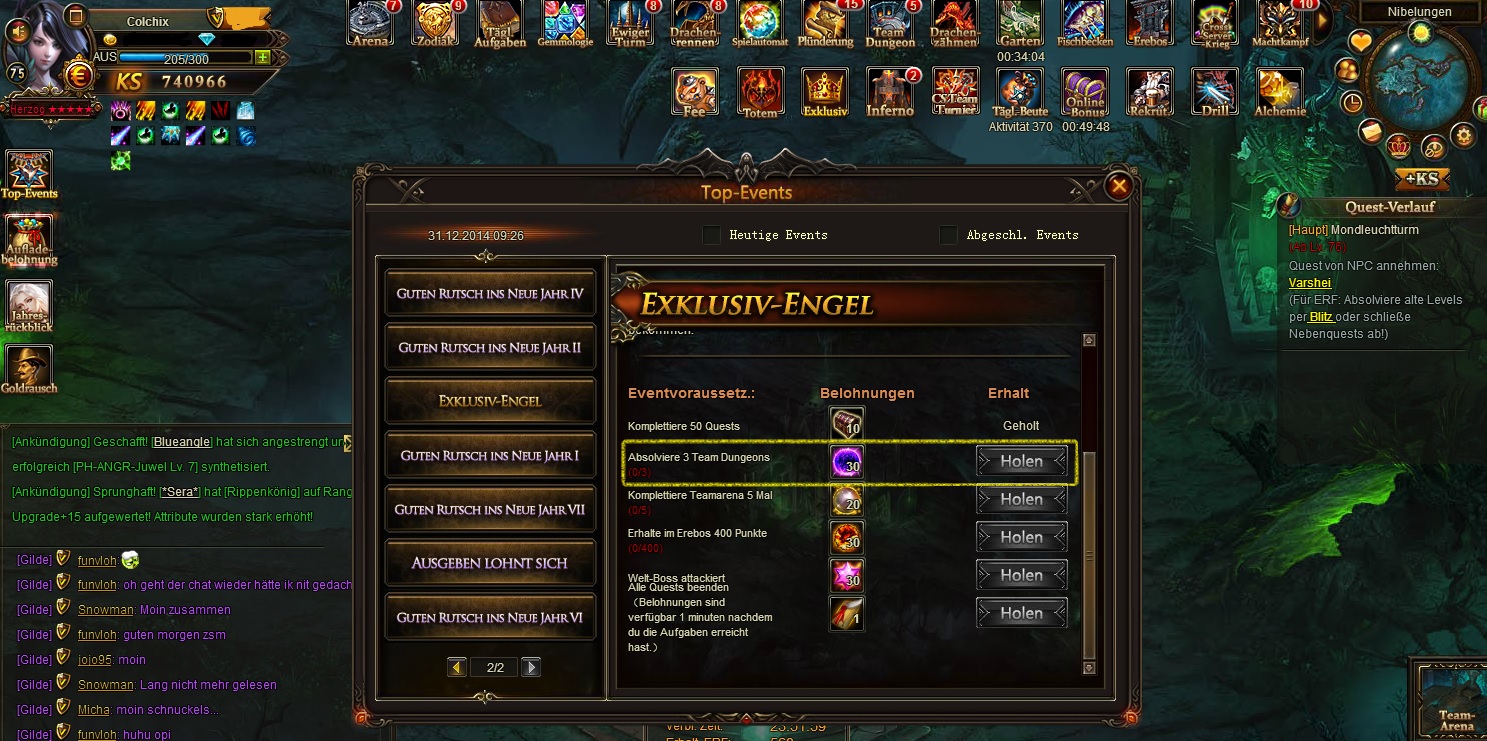Click the event details vertical scrollbar

[x=1090, y=505]
